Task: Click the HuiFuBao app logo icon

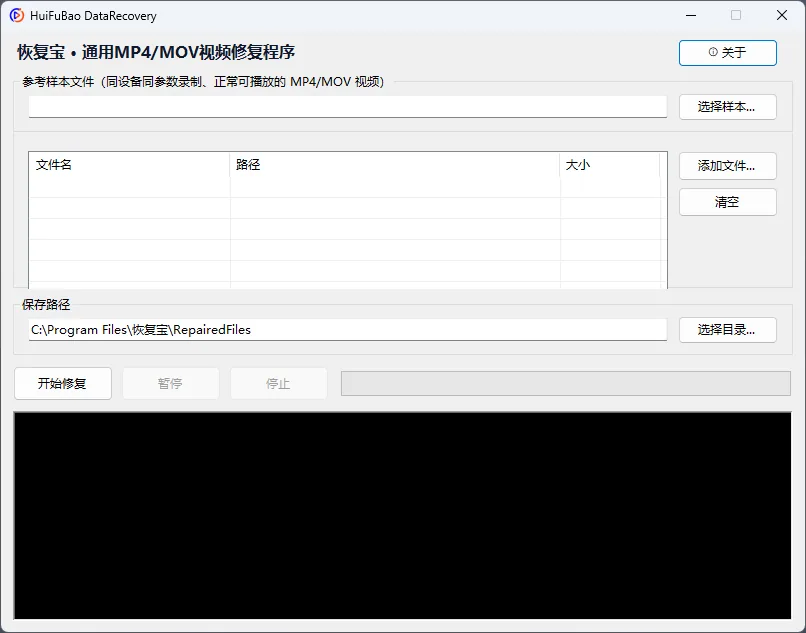Action: 16,15
